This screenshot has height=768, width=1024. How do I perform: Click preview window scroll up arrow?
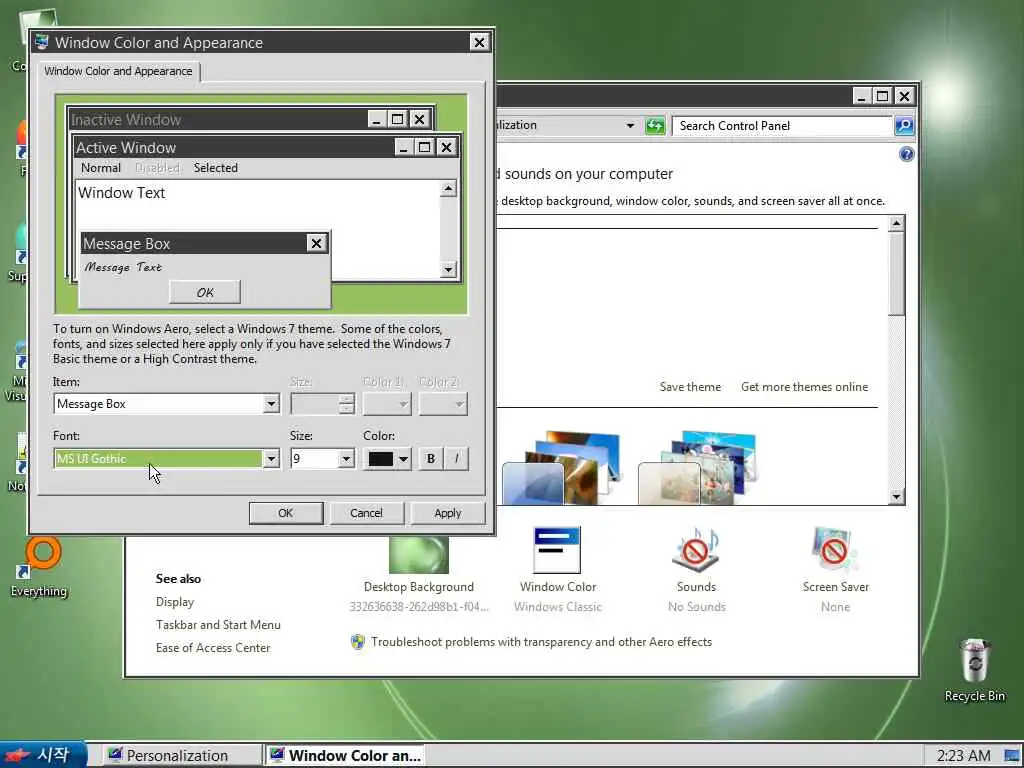[x=448, y=189]
